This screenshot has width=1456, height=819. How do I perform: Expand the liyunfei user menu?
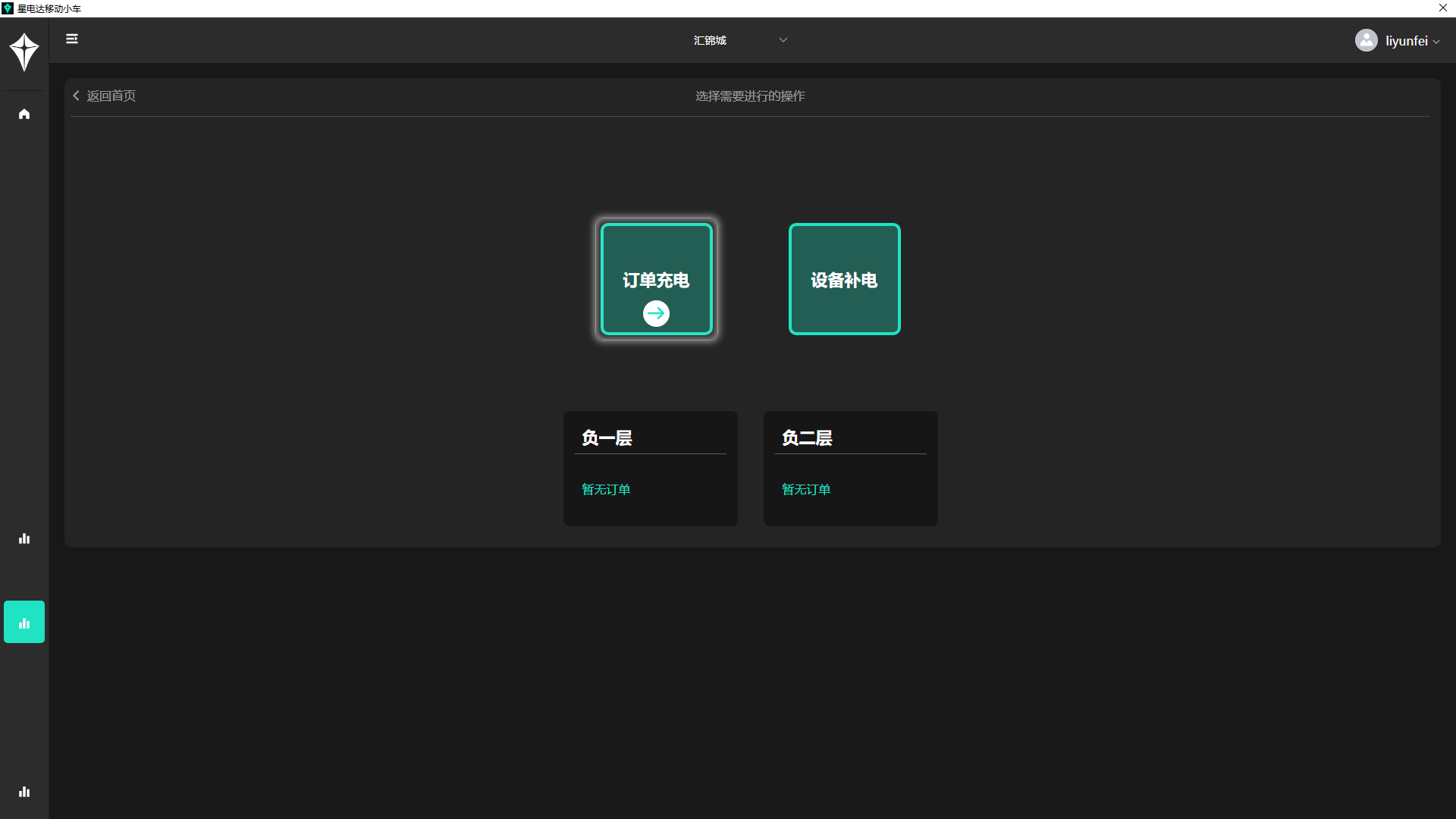(x=1412, y=41)
